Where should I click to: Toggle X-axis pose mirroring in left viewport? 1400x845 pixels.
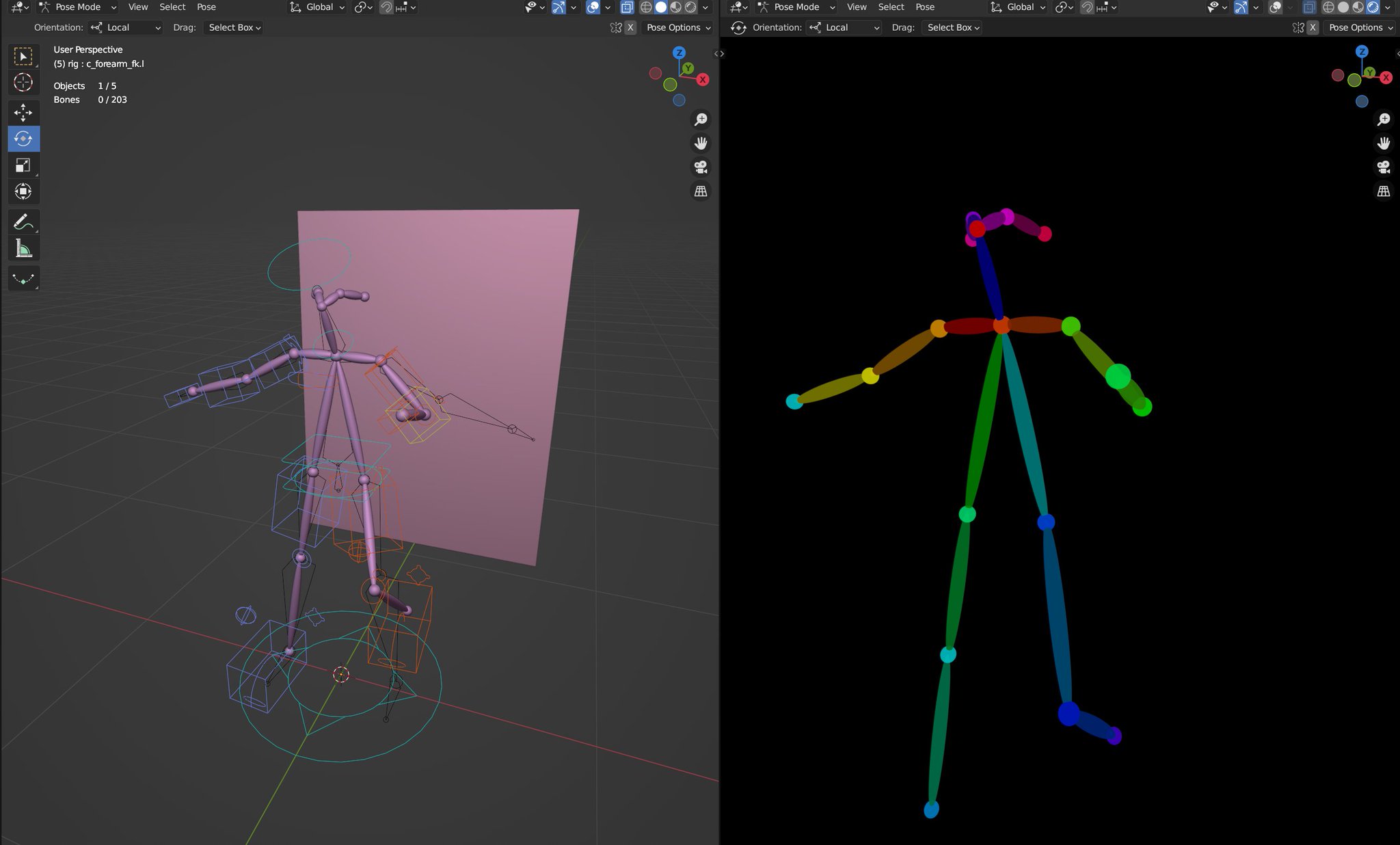(630, 27)
